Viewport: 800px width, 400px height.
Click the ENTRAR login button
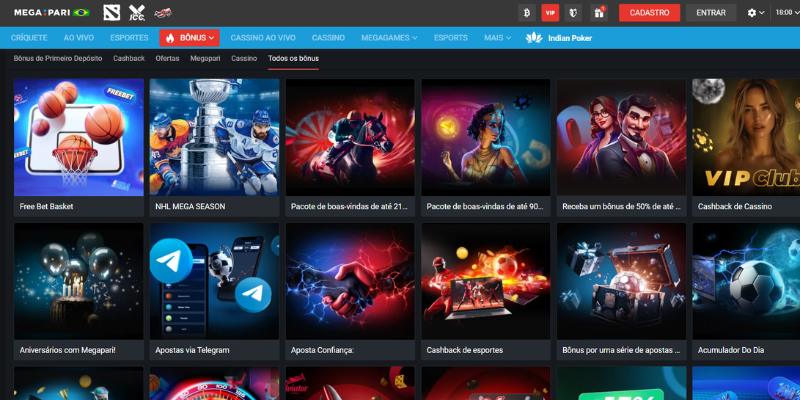click(711, 13)
